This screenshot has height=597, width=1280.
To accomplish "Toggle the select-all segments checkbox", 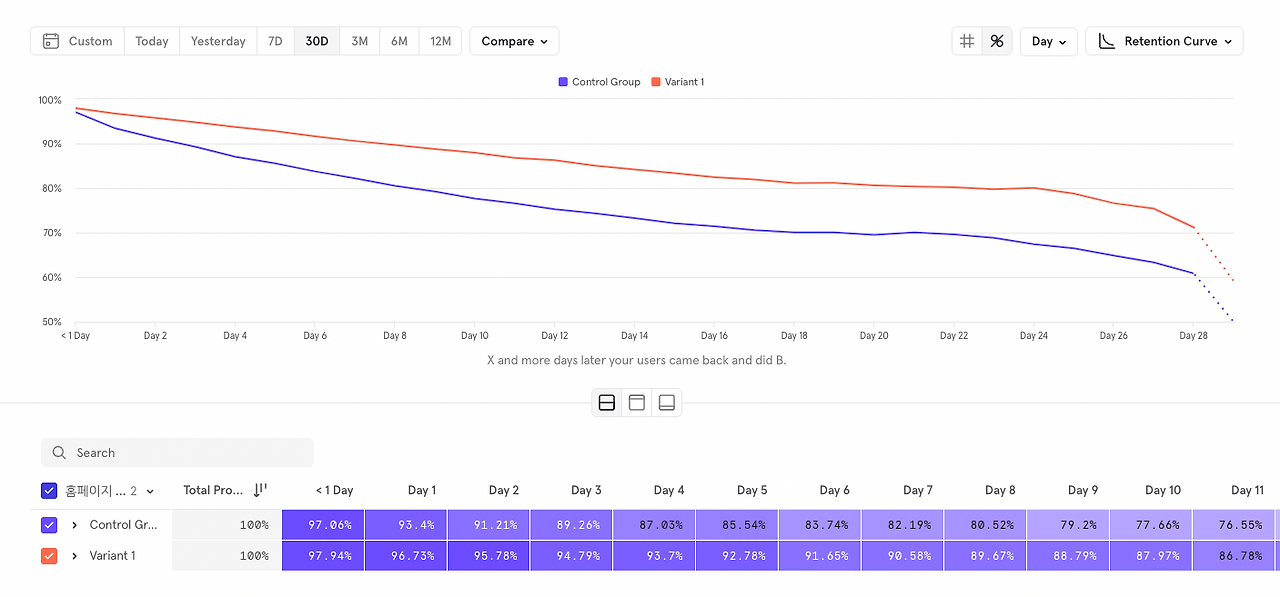I will coord(49,491).
